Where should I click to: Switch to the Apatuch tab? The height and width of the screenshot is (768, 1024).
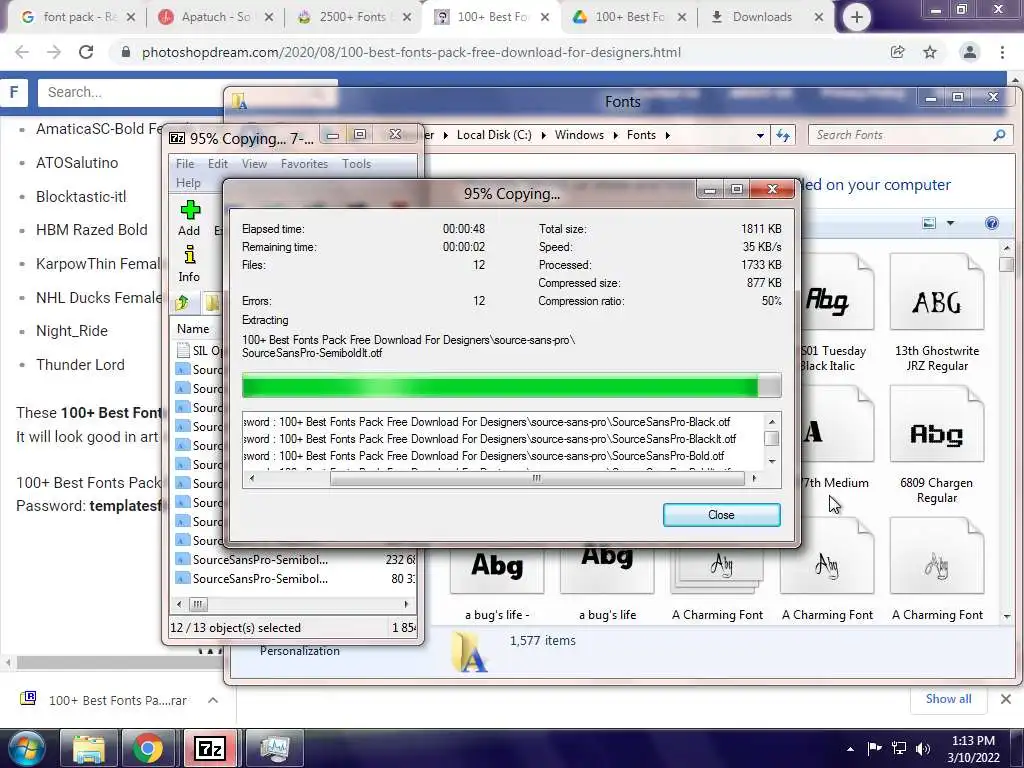click(216, 17)
